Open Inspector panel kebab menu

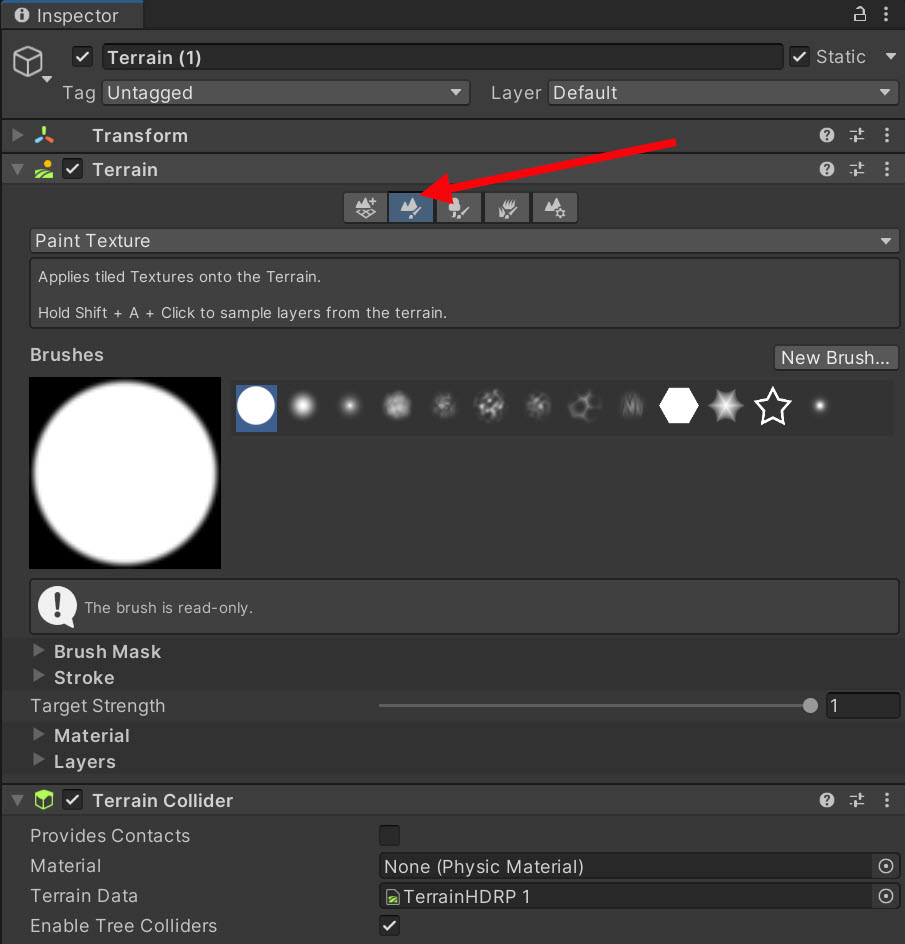pyautogui.click(x=886, y=14)
